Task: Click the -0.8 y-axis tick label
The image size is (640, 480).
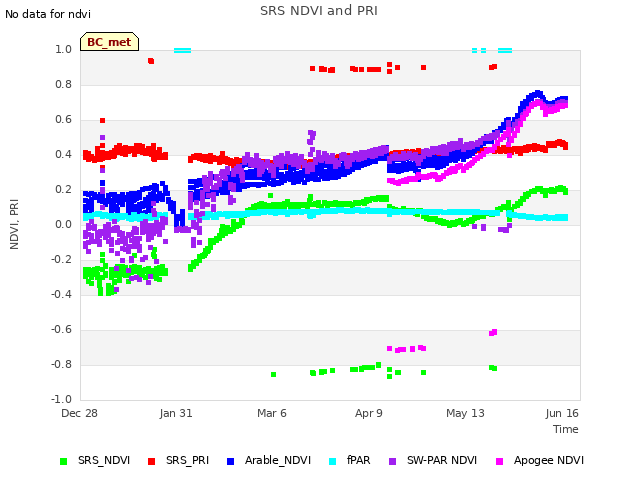Action: point(61,364)
